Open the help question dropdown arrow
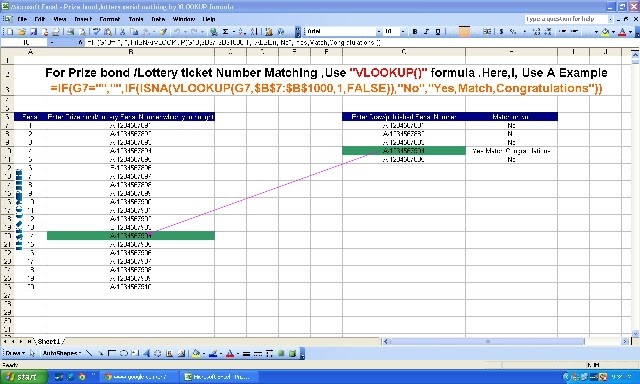The height and width of the screenshot is (384, 640). pos(610,19)
